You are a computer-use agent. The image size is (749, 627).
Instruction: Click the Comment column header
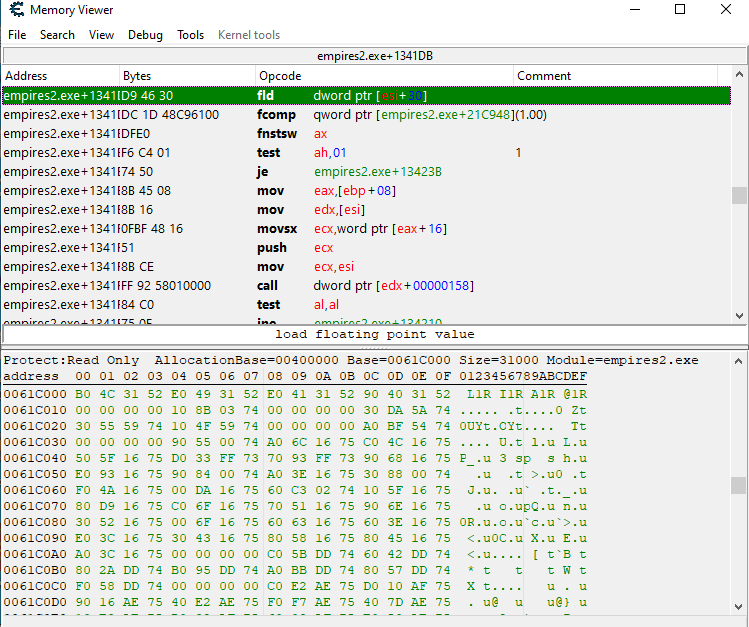pos(615,76)
